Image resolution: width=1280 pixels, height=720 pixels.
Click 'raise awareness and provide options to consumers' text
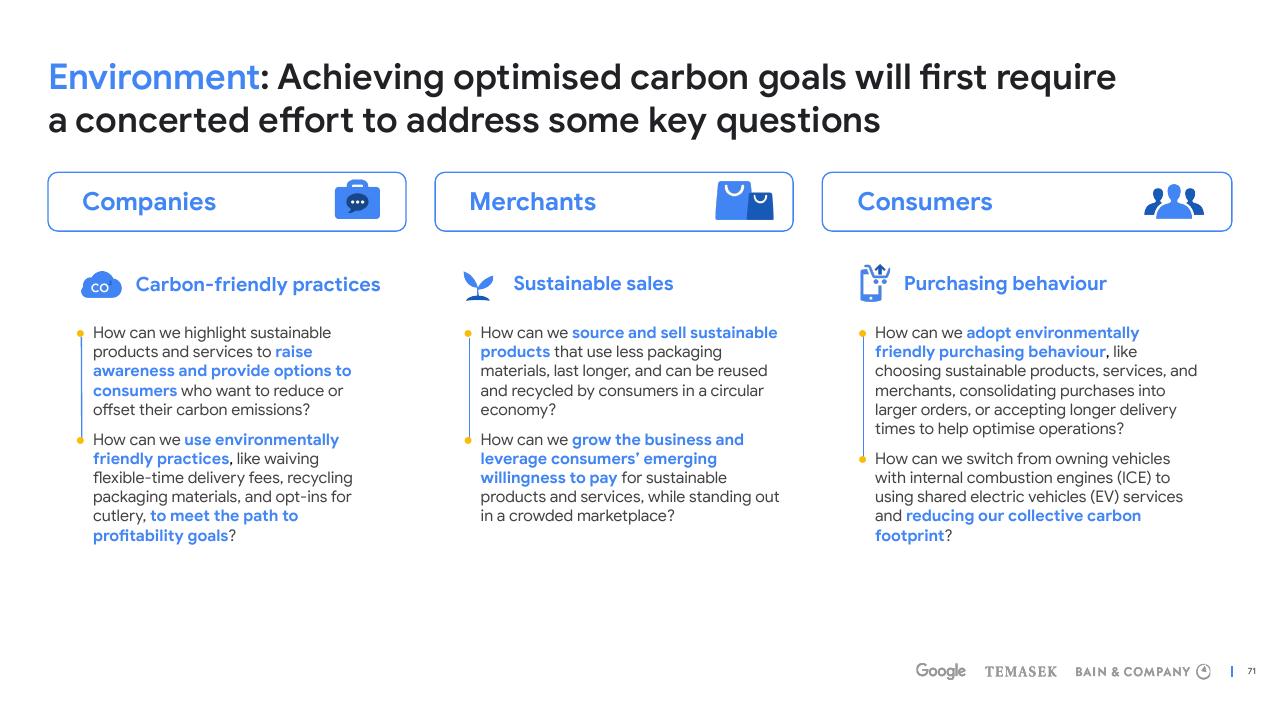pos(222,371)
